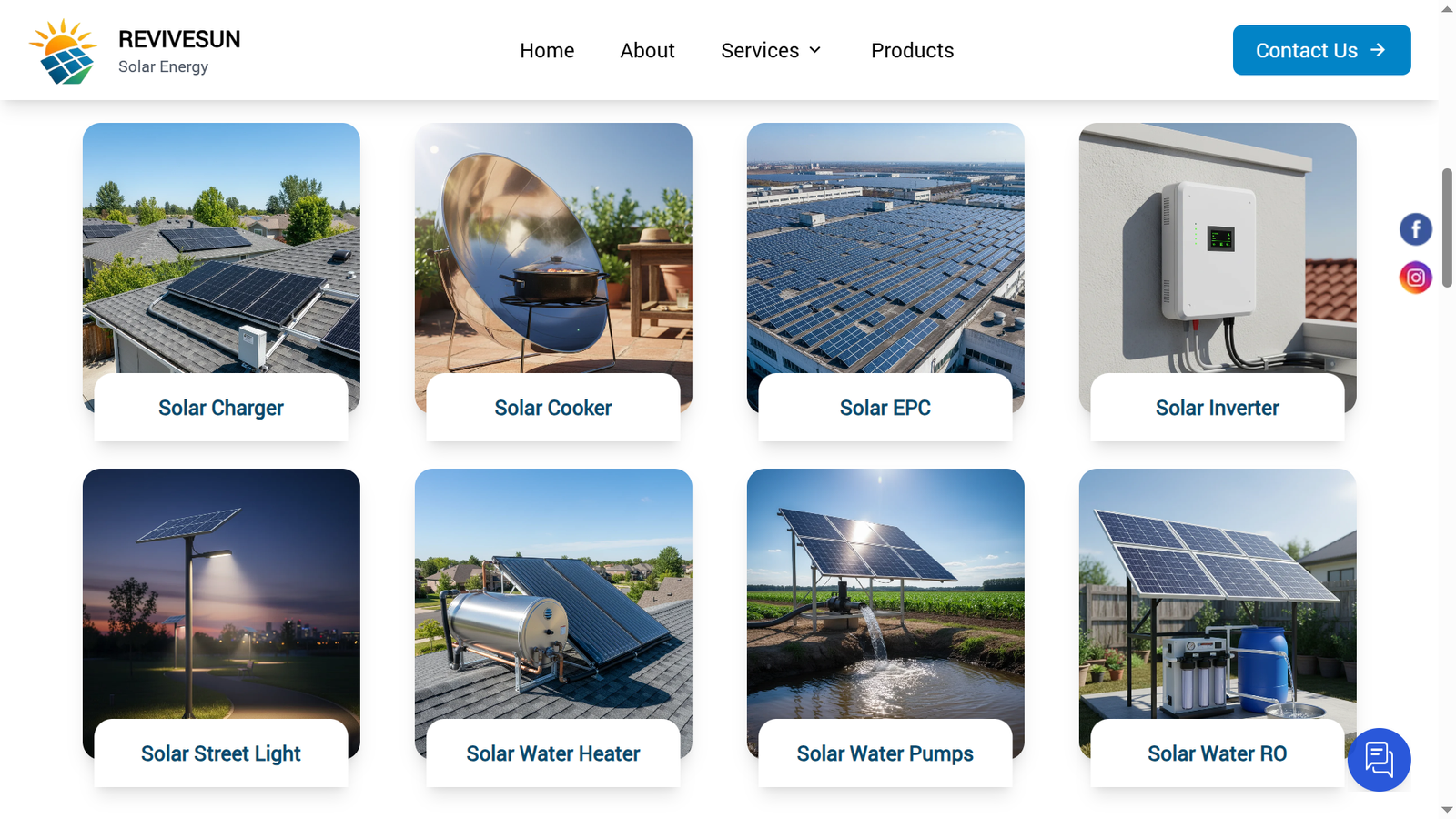The height and width of the screenshot is (819, 1456).
Task: Expand the Services dropdown menu
Action: [771, 50]
